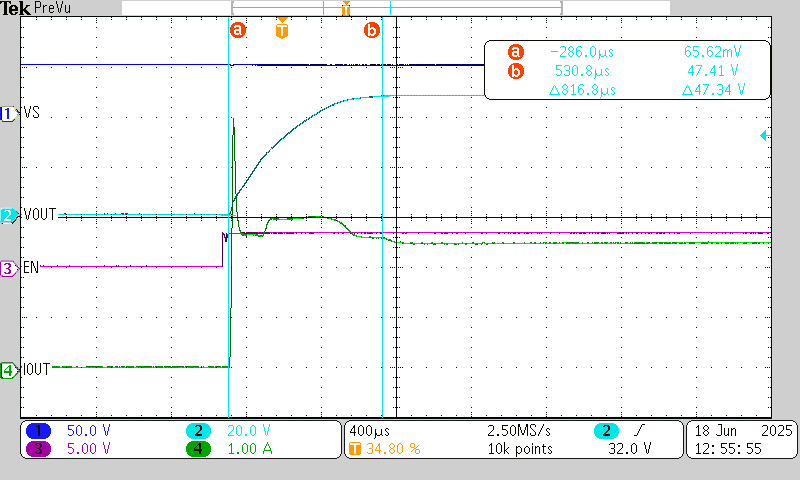Viewport: 800px width, 480px height.
Task: Click the cursor a marker above the graticule
Action: click(x=238, y=30)
